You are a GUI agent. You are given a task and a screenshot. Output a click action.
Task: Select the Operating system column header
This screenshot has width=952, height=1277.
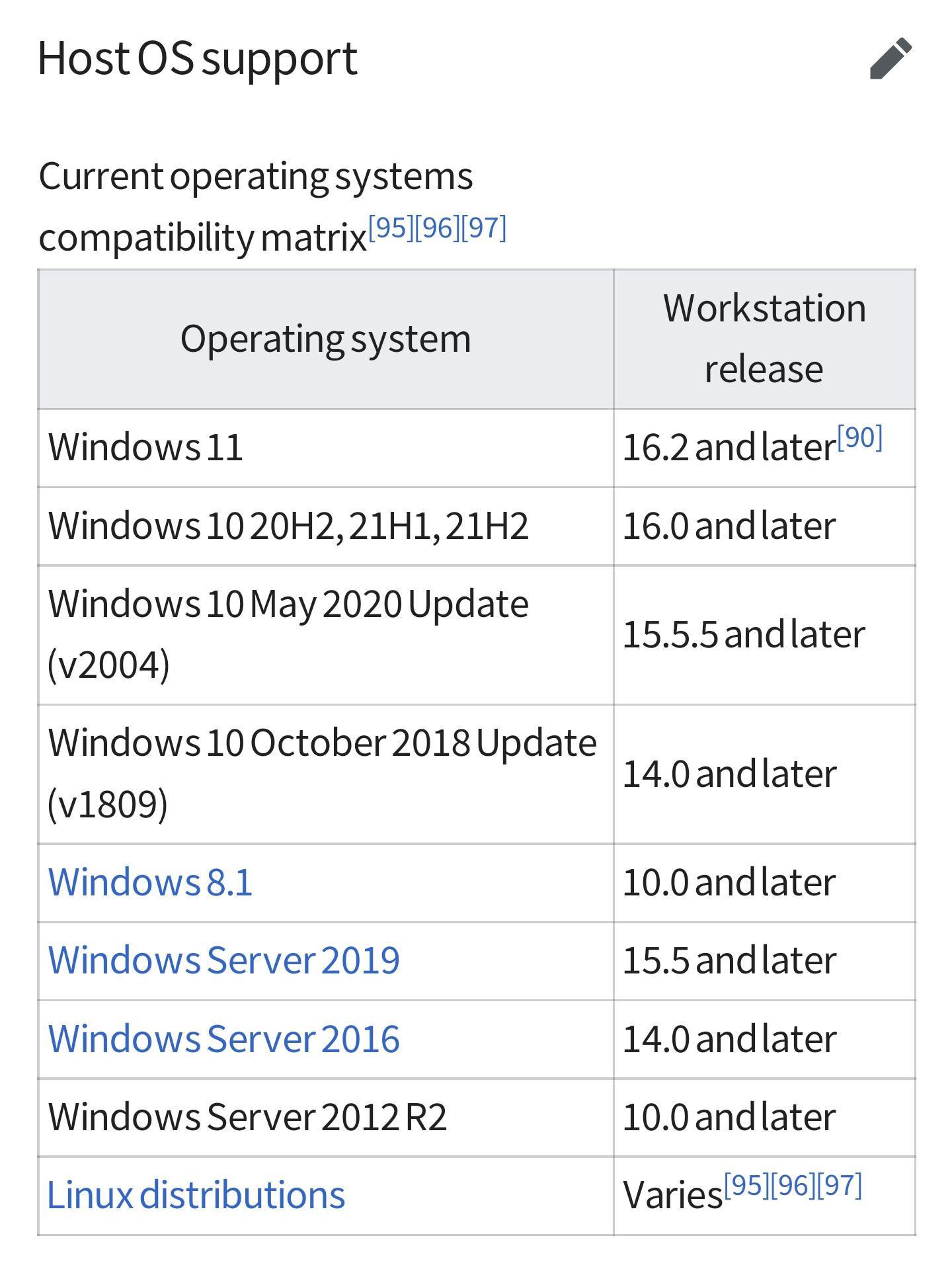pos(325,339)
